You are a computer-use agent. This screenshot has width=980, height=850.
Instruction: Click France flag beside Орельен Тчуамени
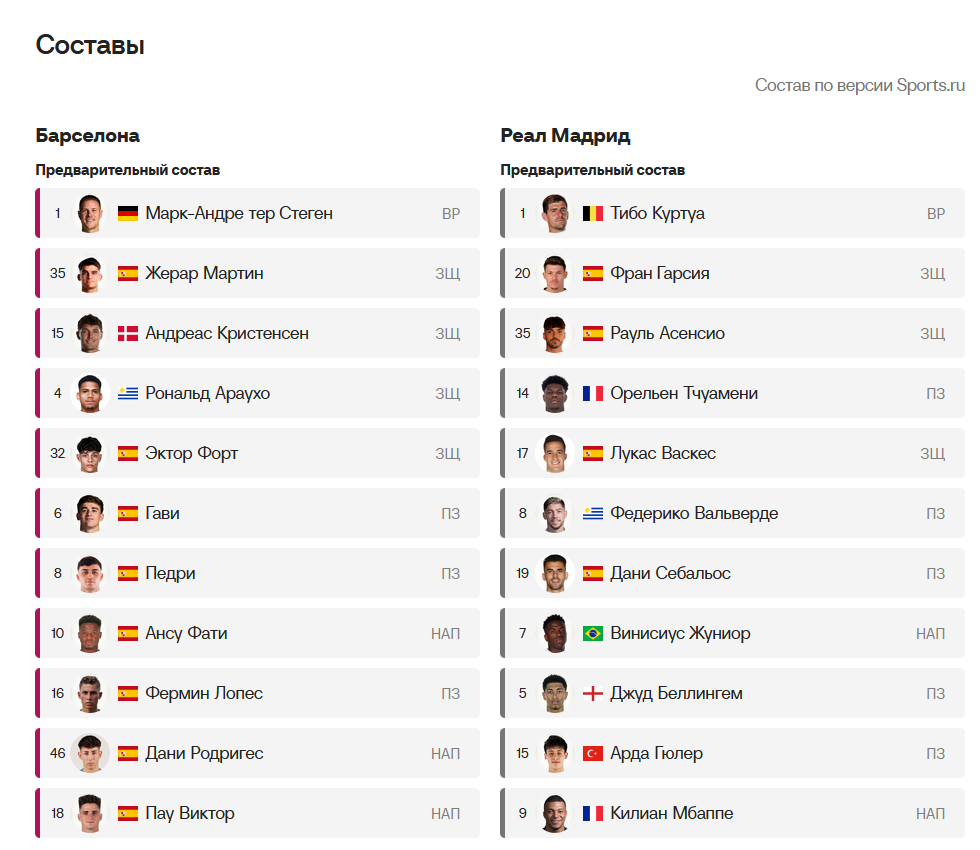[592, 393]
